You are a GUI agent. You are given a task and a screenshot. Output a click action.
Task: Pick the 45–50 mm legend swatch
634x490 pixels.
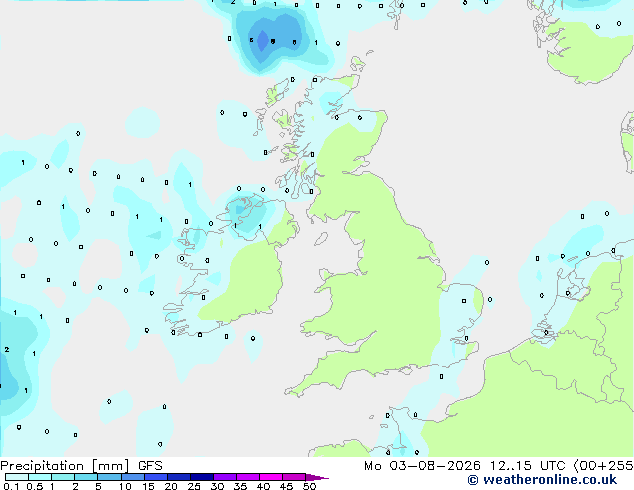[294, 477]
